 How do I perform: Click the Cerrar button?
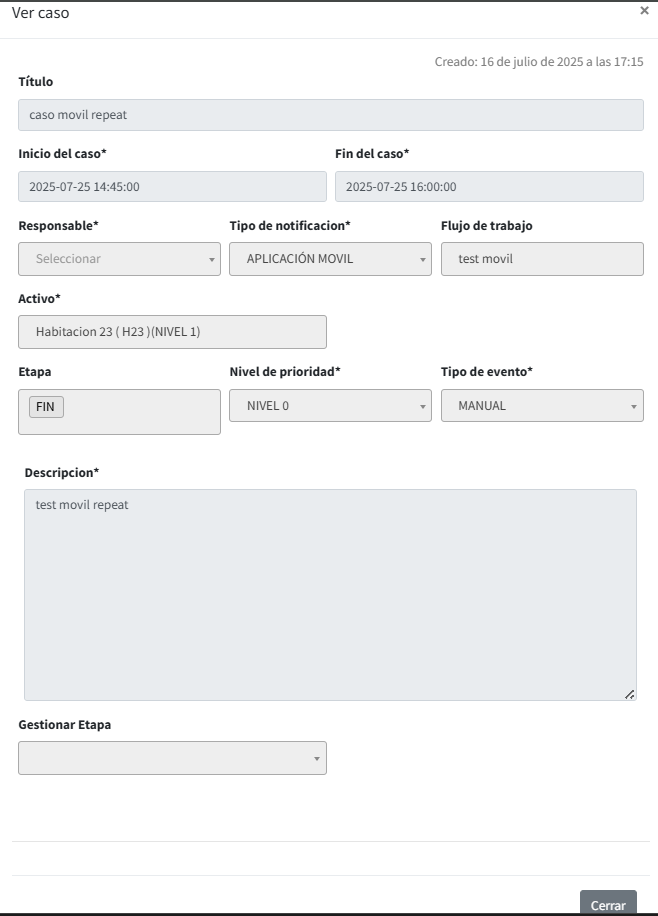[x=607, y=904]
